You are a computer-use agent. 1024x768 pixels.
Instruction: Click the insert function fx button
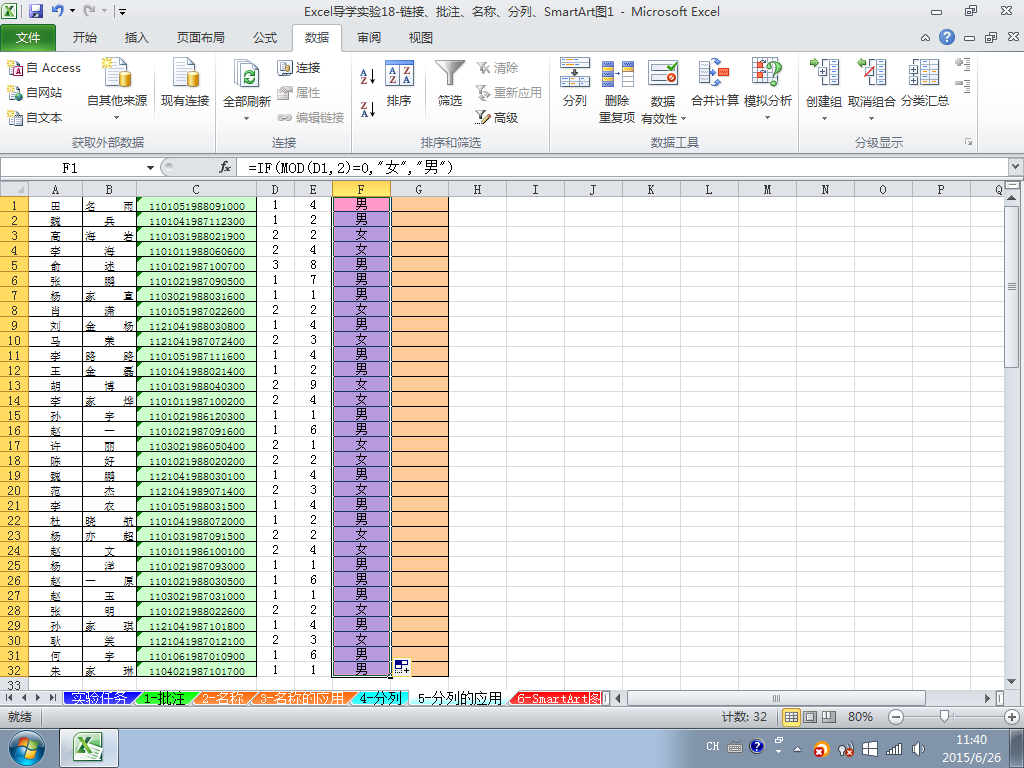225,168
